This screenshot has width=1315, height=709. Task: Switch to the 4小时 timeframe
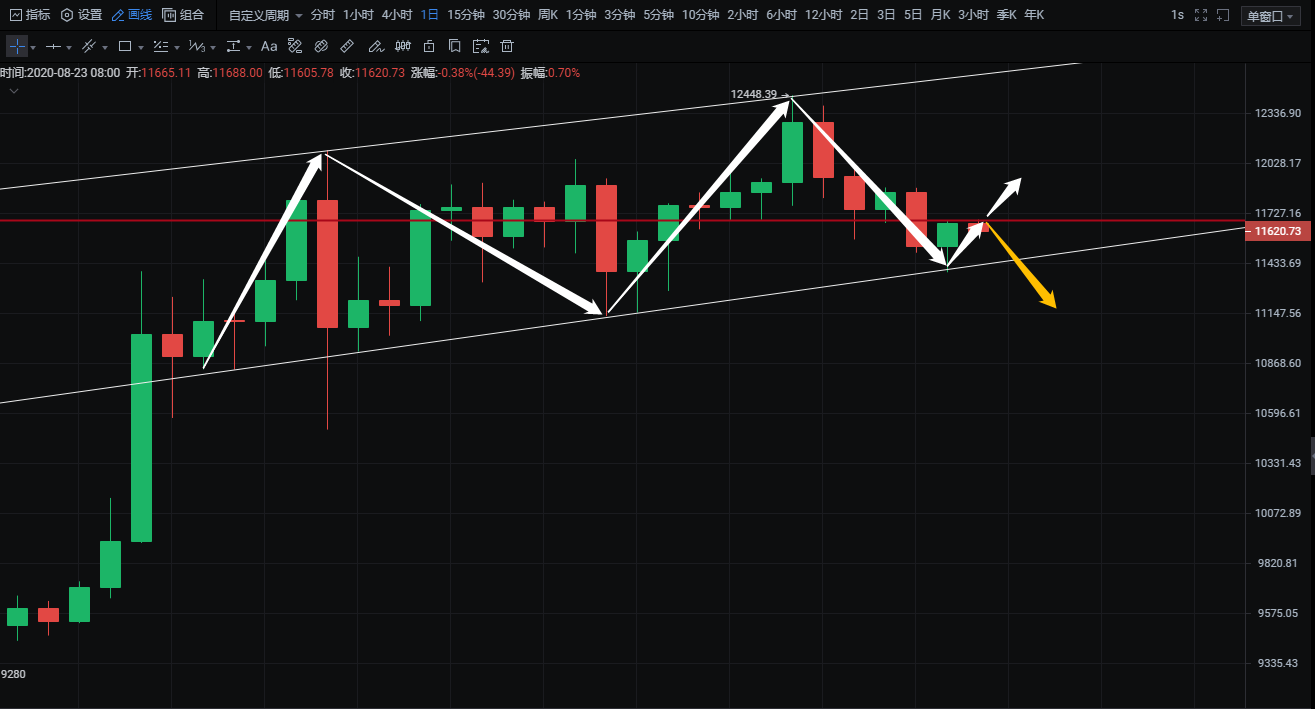tap(396, 15)
